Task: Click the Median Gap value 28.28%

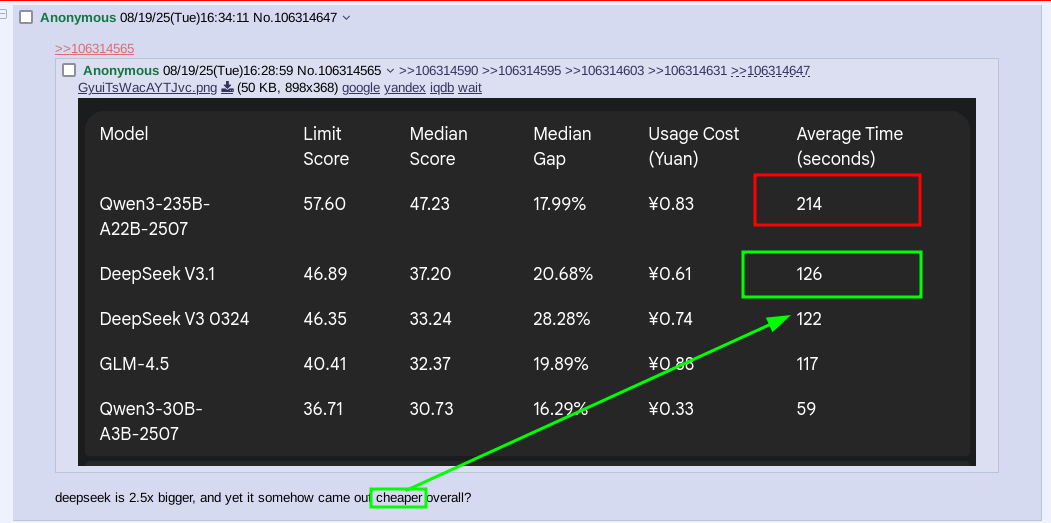Action: coord(562,318)
